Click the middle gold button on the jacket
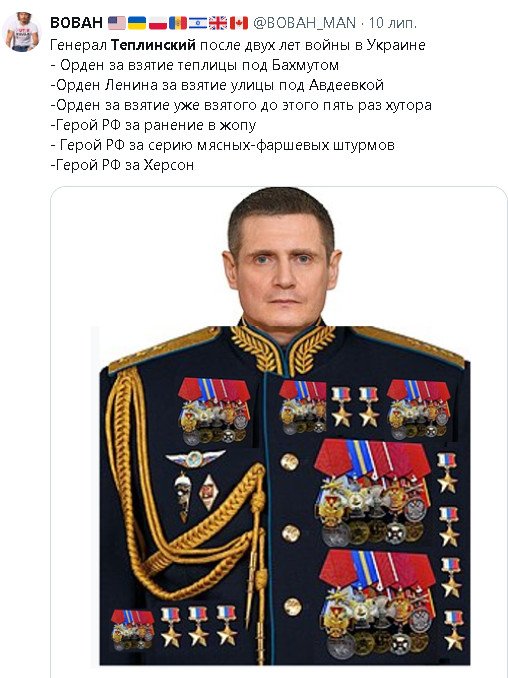The image size is (508, 678). pos(291,533)
